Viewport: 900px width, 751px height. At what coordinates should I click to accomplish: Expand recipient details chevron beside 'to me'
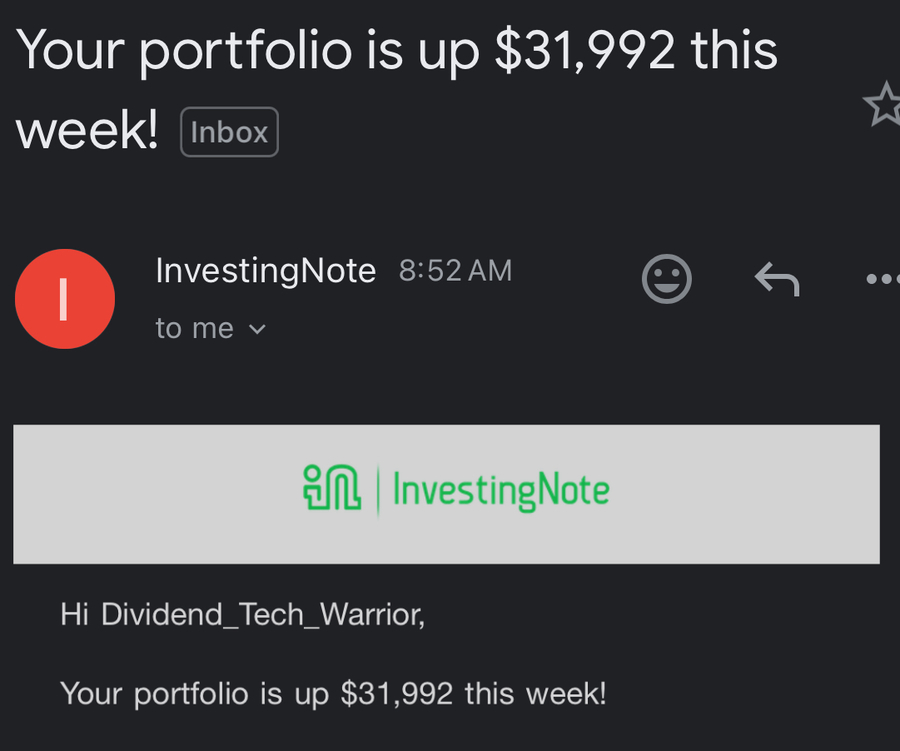(x=257, y=329)
